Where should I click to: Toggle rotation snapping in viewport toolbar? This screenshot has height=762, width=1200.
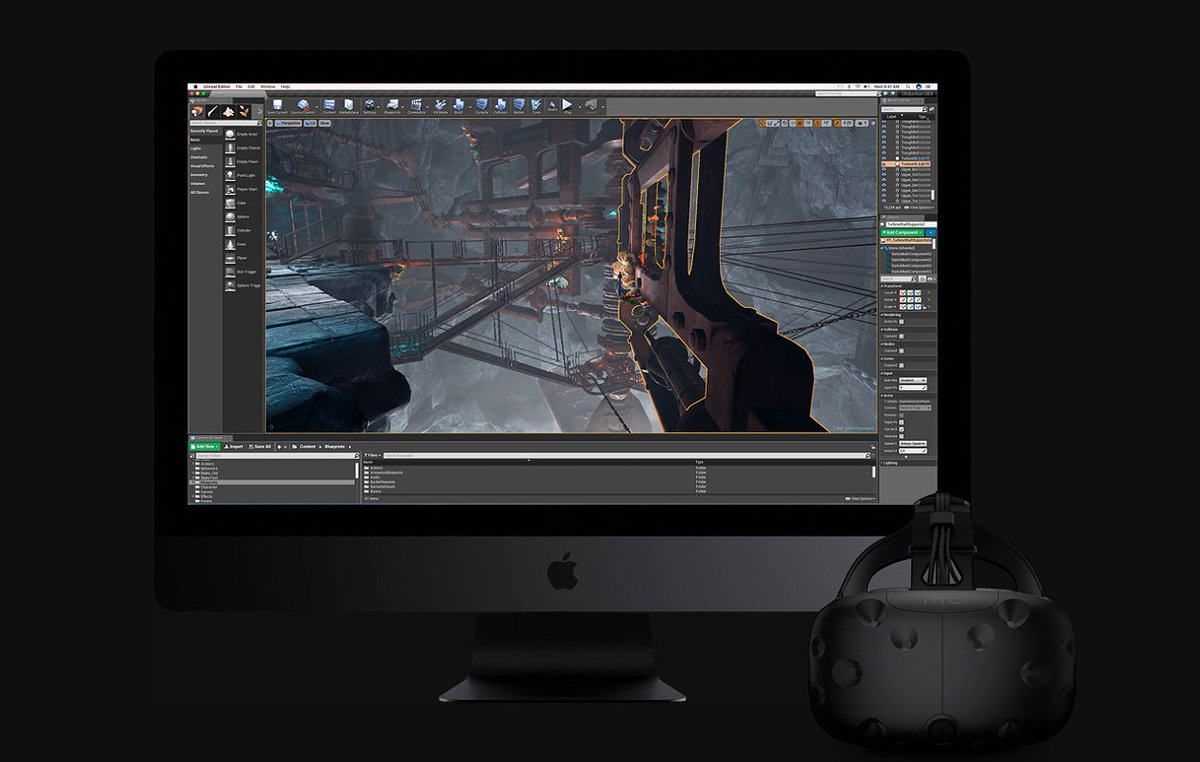tap(817, 123)
